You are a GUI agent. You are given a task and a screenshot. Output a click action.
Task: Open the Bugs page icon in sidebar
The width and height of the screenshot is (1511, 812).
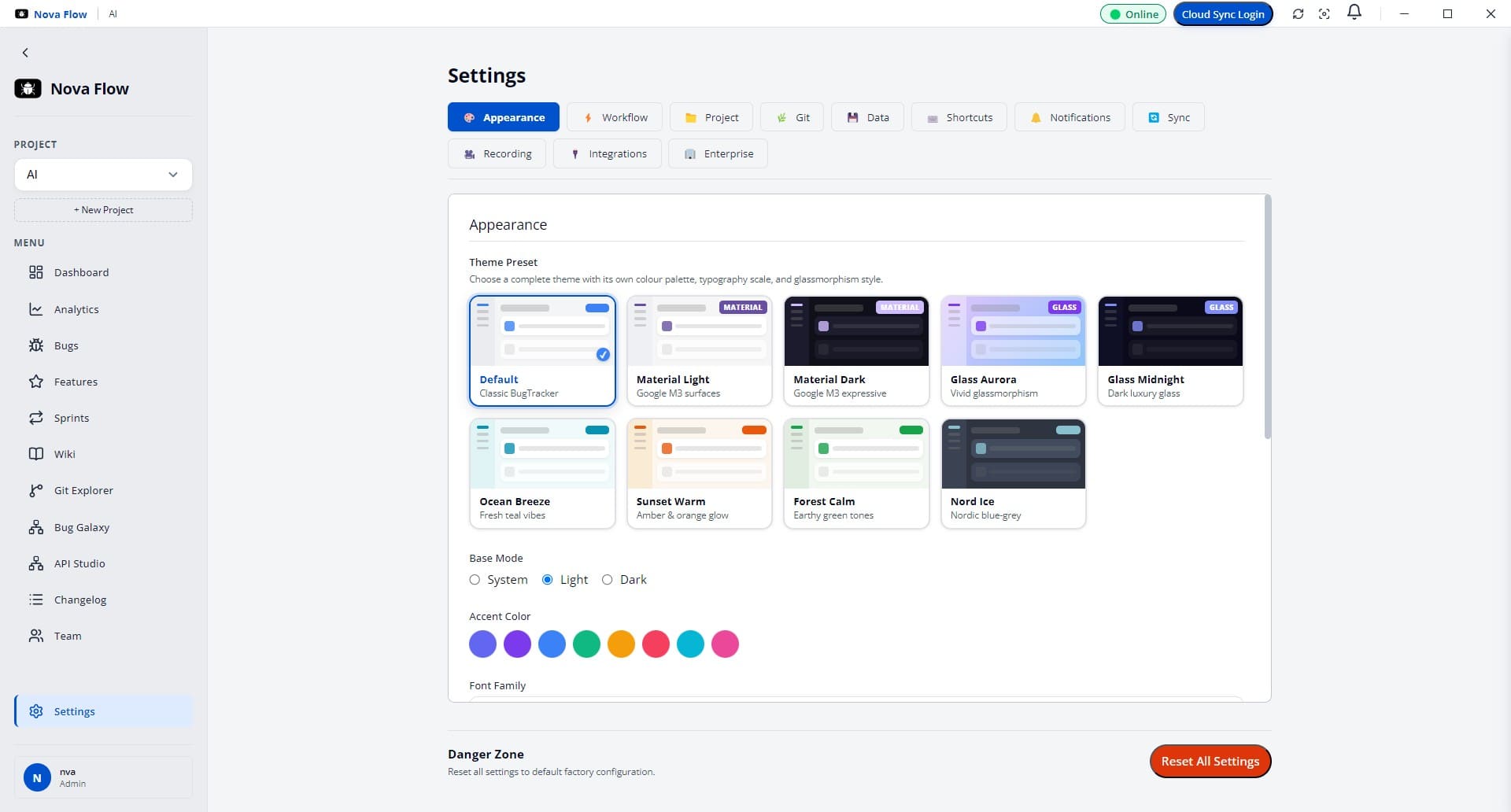click(x=36, y=345)
